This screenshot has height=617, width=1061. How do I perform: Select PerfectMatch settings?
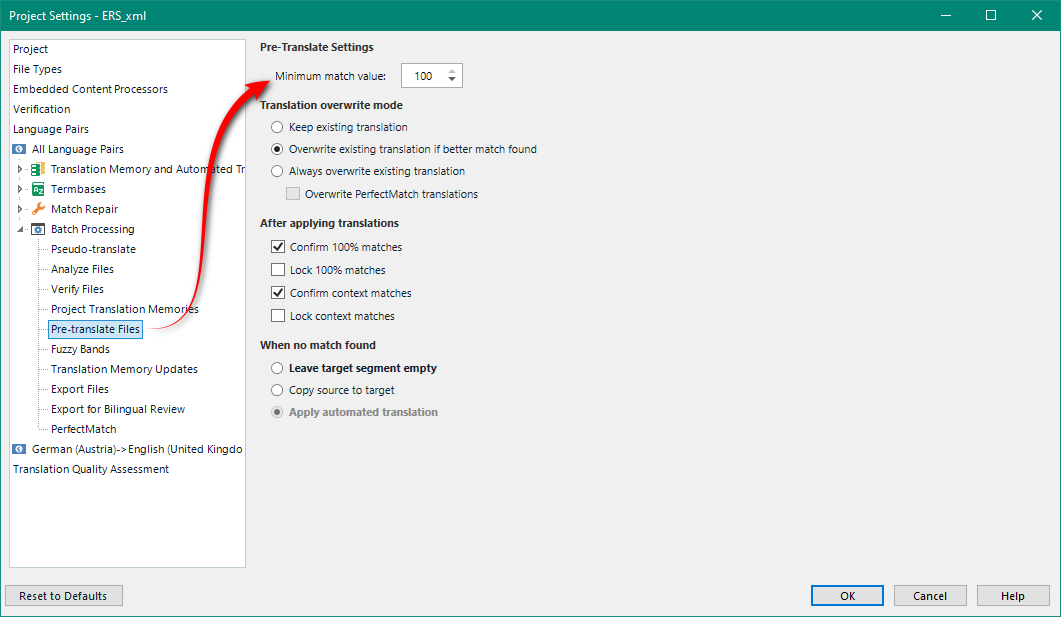click(x=83, y=429)
